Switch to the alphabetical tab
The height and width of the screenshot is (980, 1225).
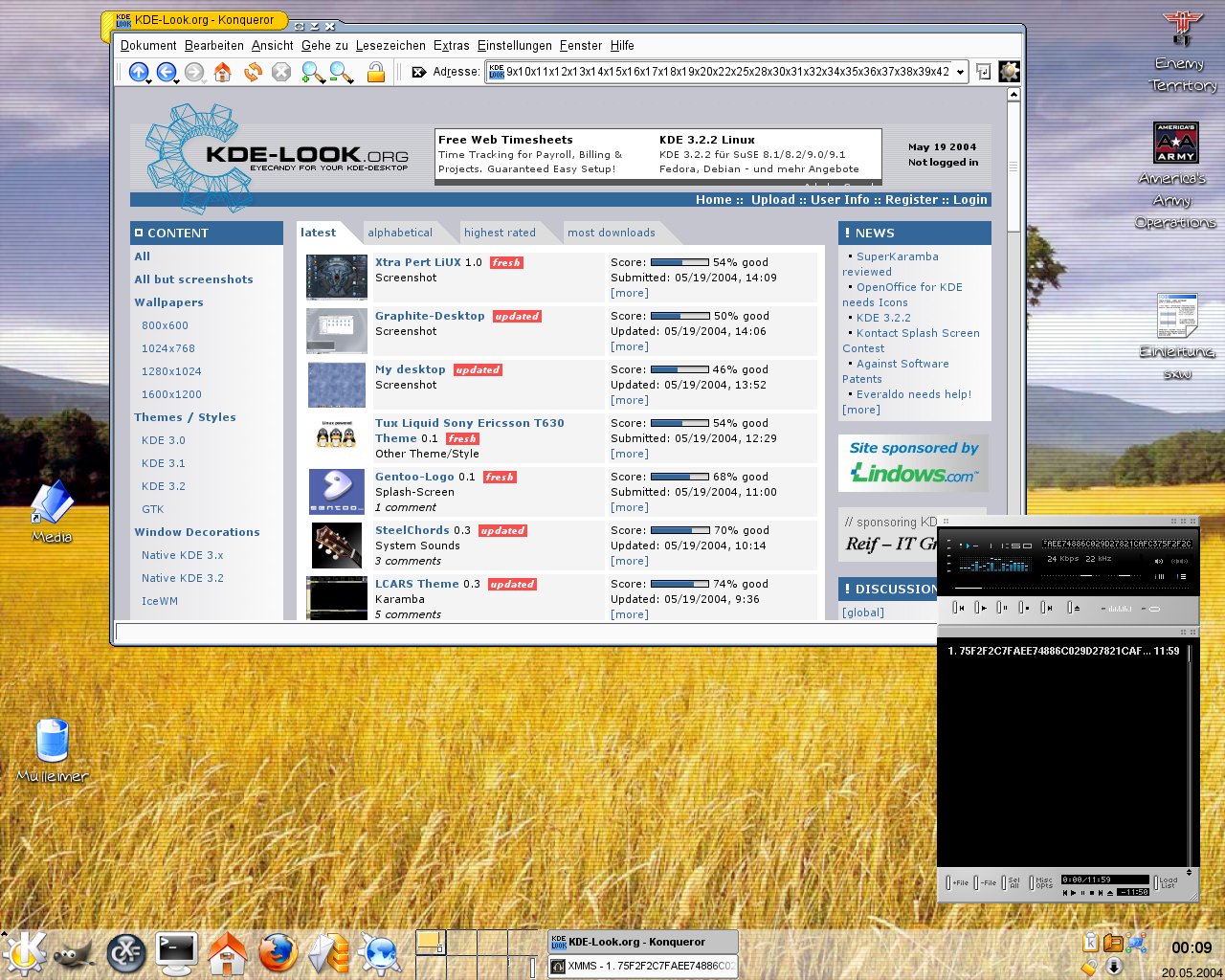click(400, 233)
